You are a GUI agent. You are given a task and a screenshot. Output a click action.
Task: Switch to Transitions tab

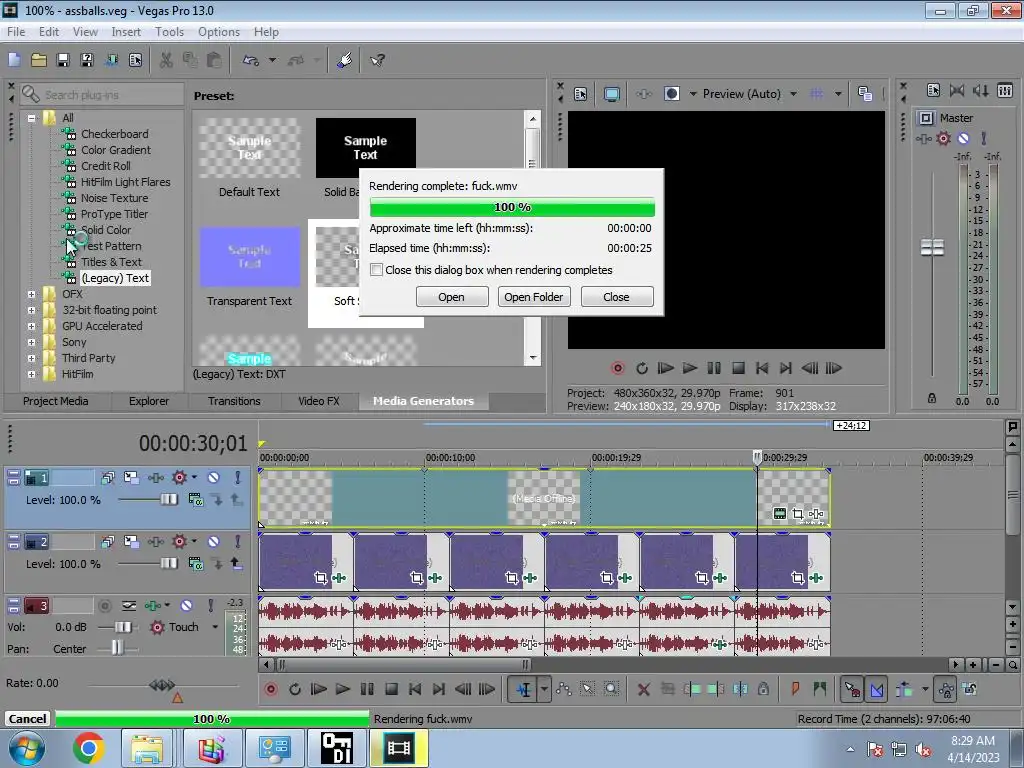(234, 401)
